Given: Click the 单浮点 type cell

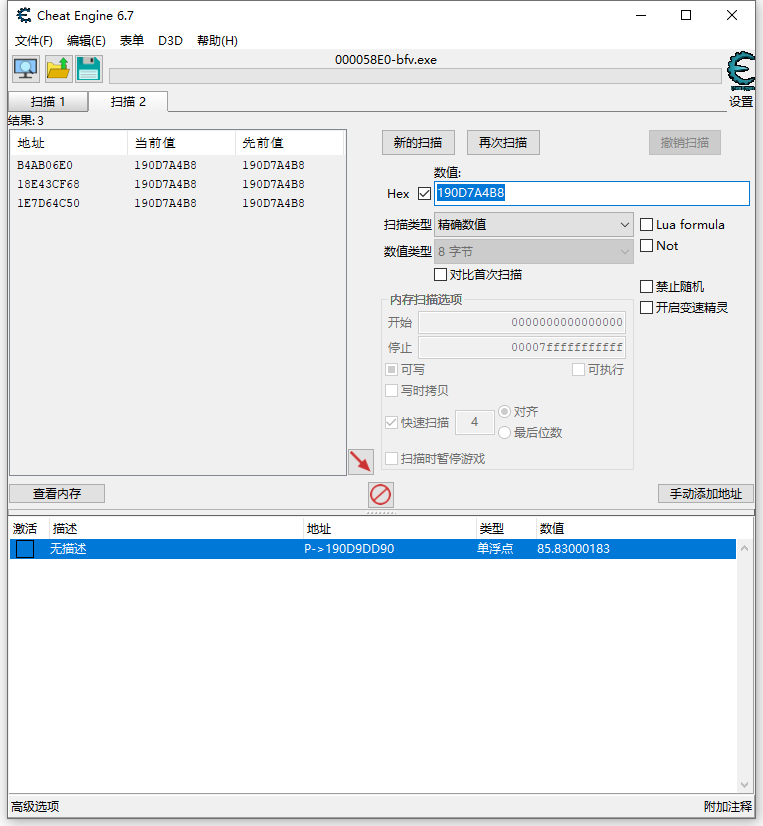Looking at the screenshot, I should pyautogui.click(x=495, y=549).
